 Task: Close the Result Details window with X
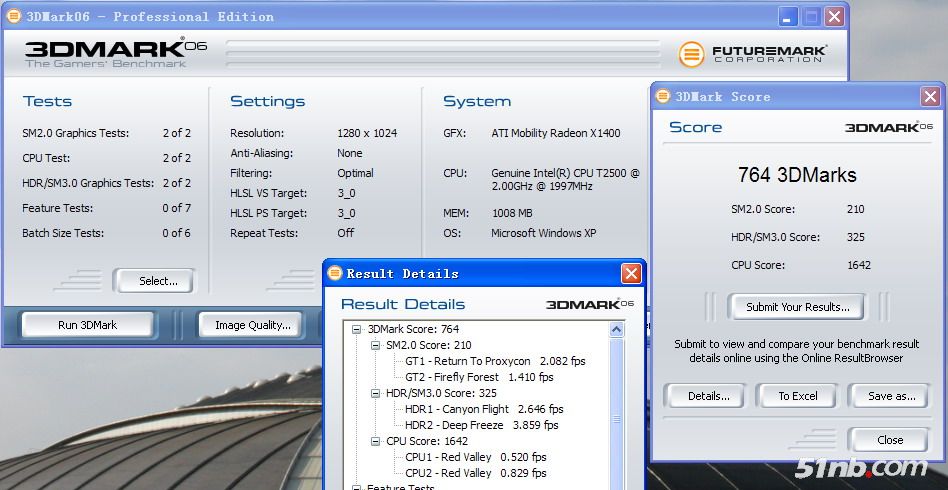(631, 273)
